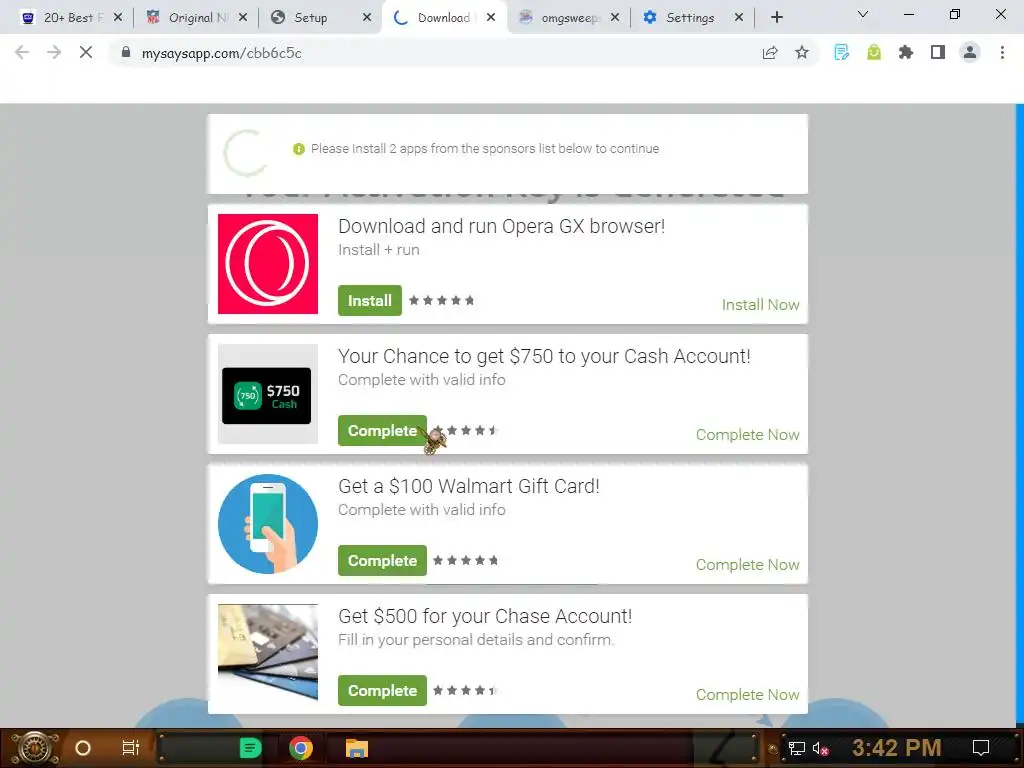Close the omgsweeps tab
The image size is (1024, 768).
coord(615,18)
